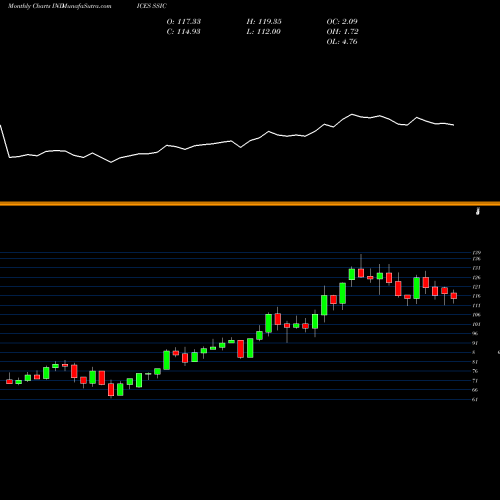This screenshot has height=500, width=500.
Task: Click the 'OC: 2.09' reading
Action: click(x=342, y=22)
